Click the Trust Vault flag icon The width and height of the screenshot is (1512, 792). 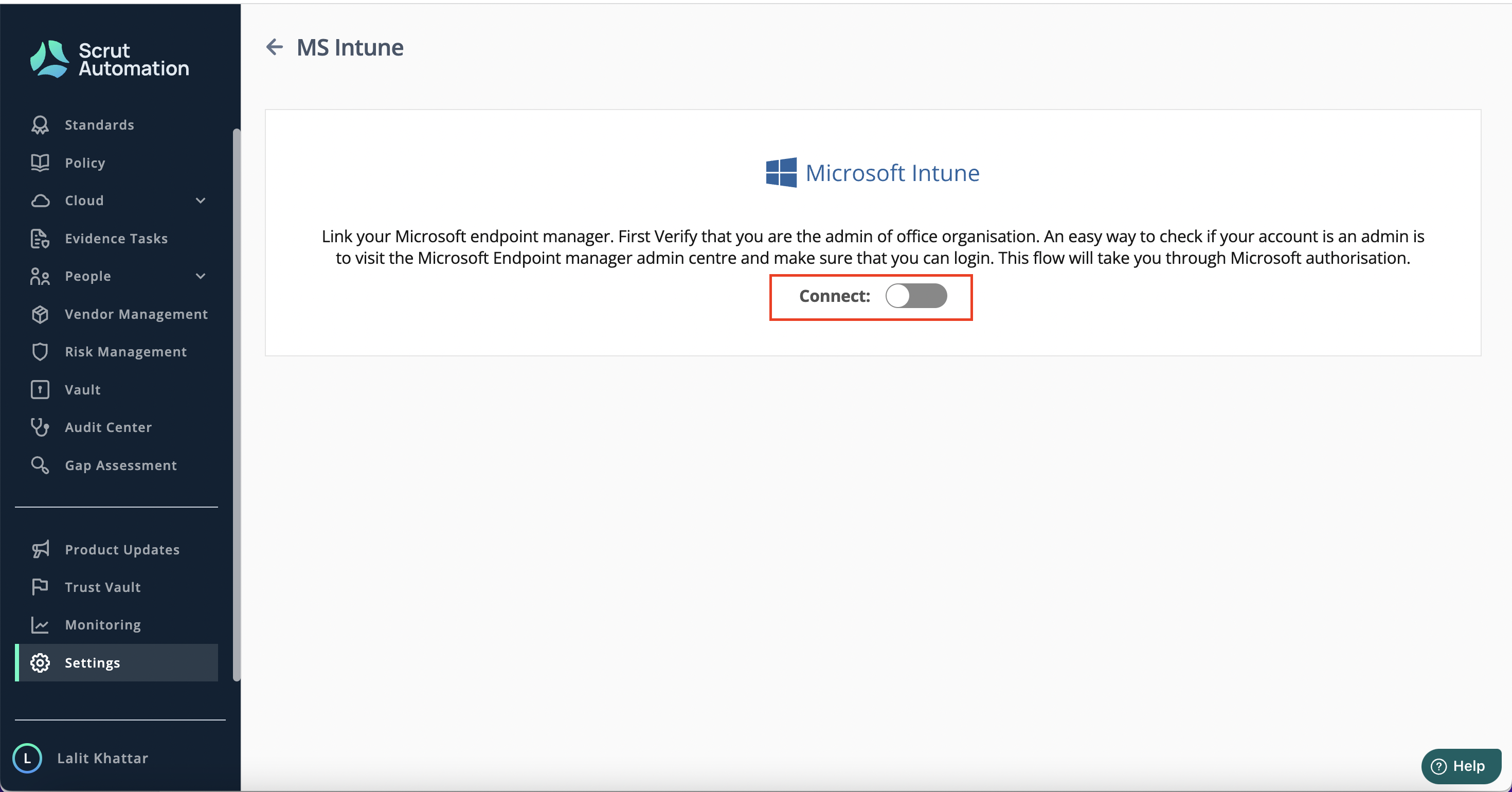click(x=40, y=586)
